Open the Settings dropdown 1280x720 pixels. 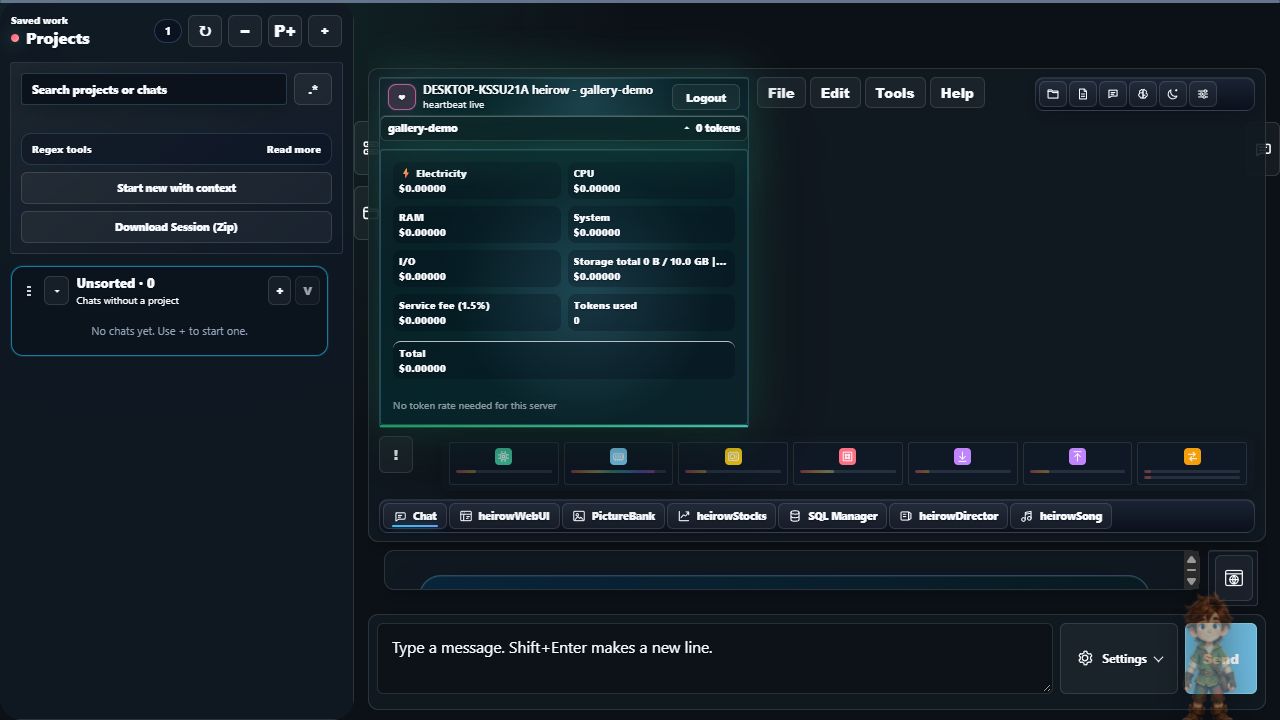pos(1119,658)
